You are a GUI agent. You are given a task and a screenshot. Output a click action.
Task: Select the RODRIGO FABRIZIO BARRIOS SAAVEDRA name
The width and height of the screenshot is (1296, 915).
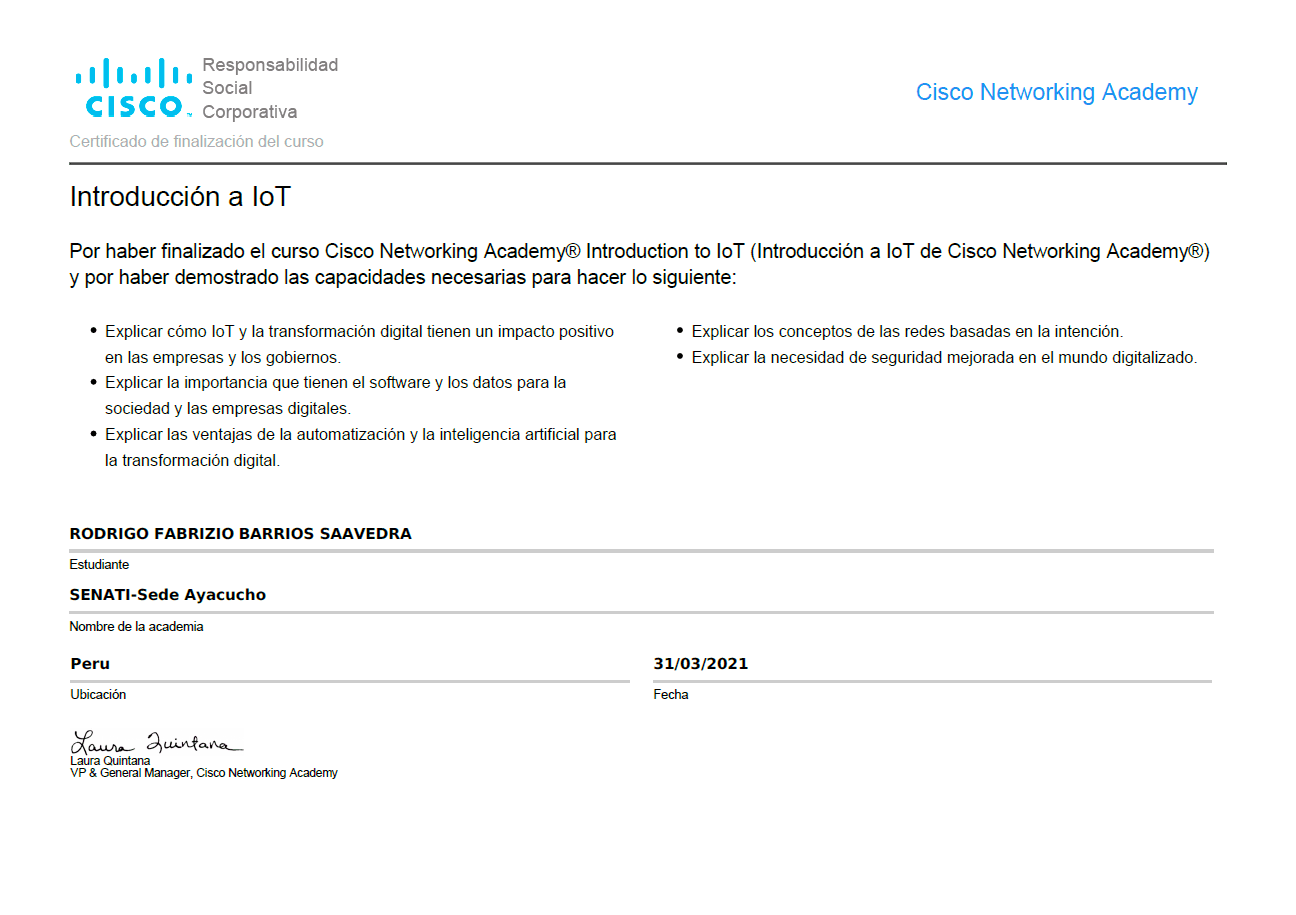(x=240, y=533)
